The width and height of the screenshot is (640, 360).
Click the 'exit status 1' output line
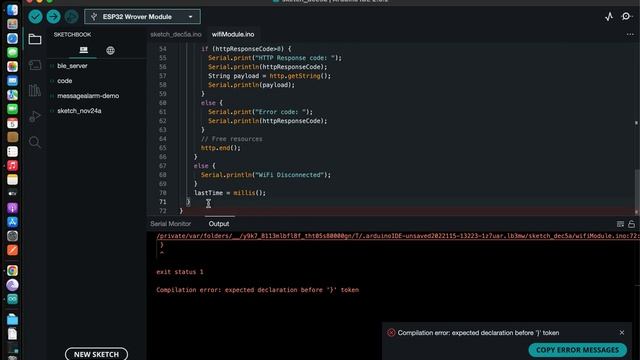point(180,272)
